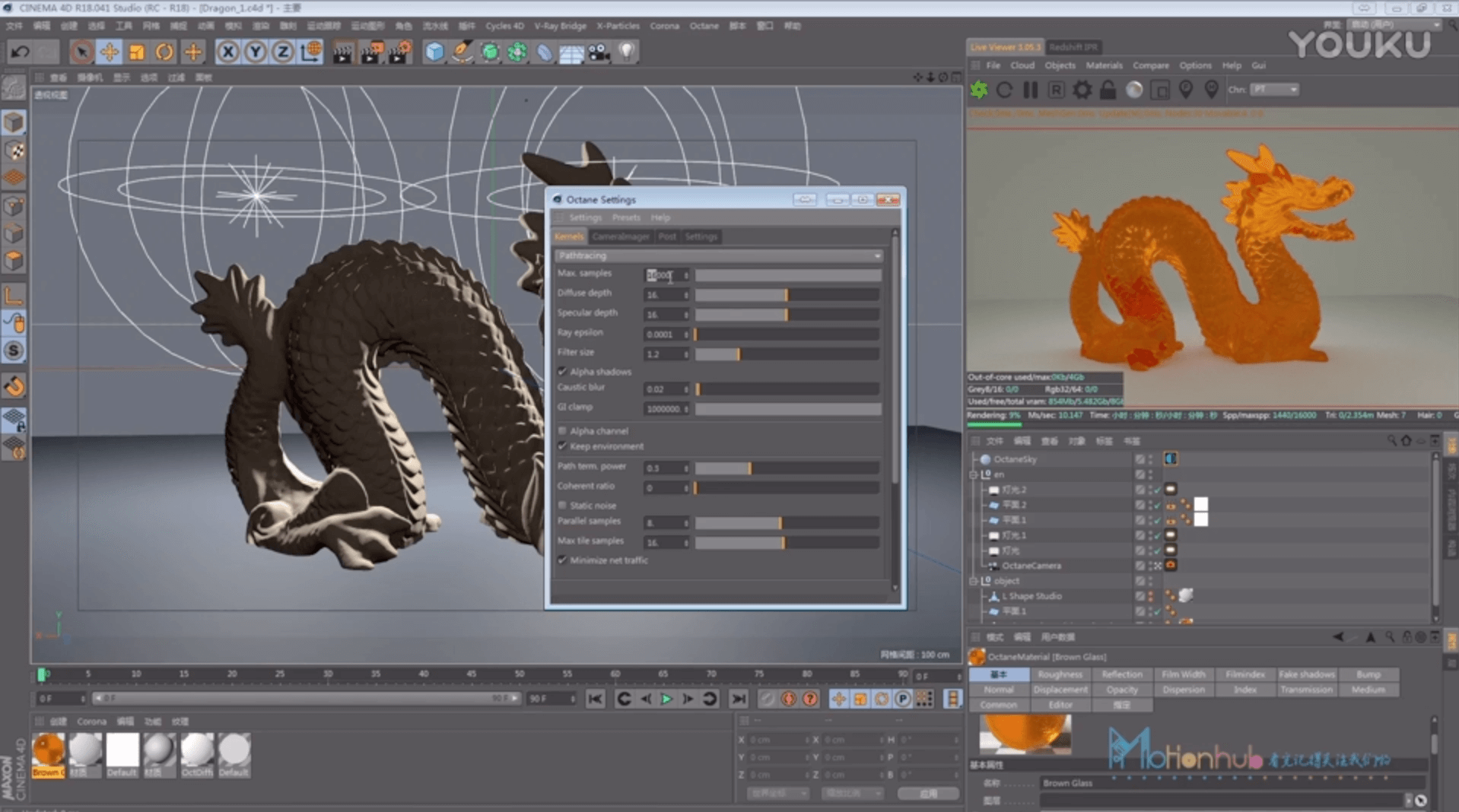1459x812 pixels.
Task: Add a Cube primitive object
Action: [434, 52]
